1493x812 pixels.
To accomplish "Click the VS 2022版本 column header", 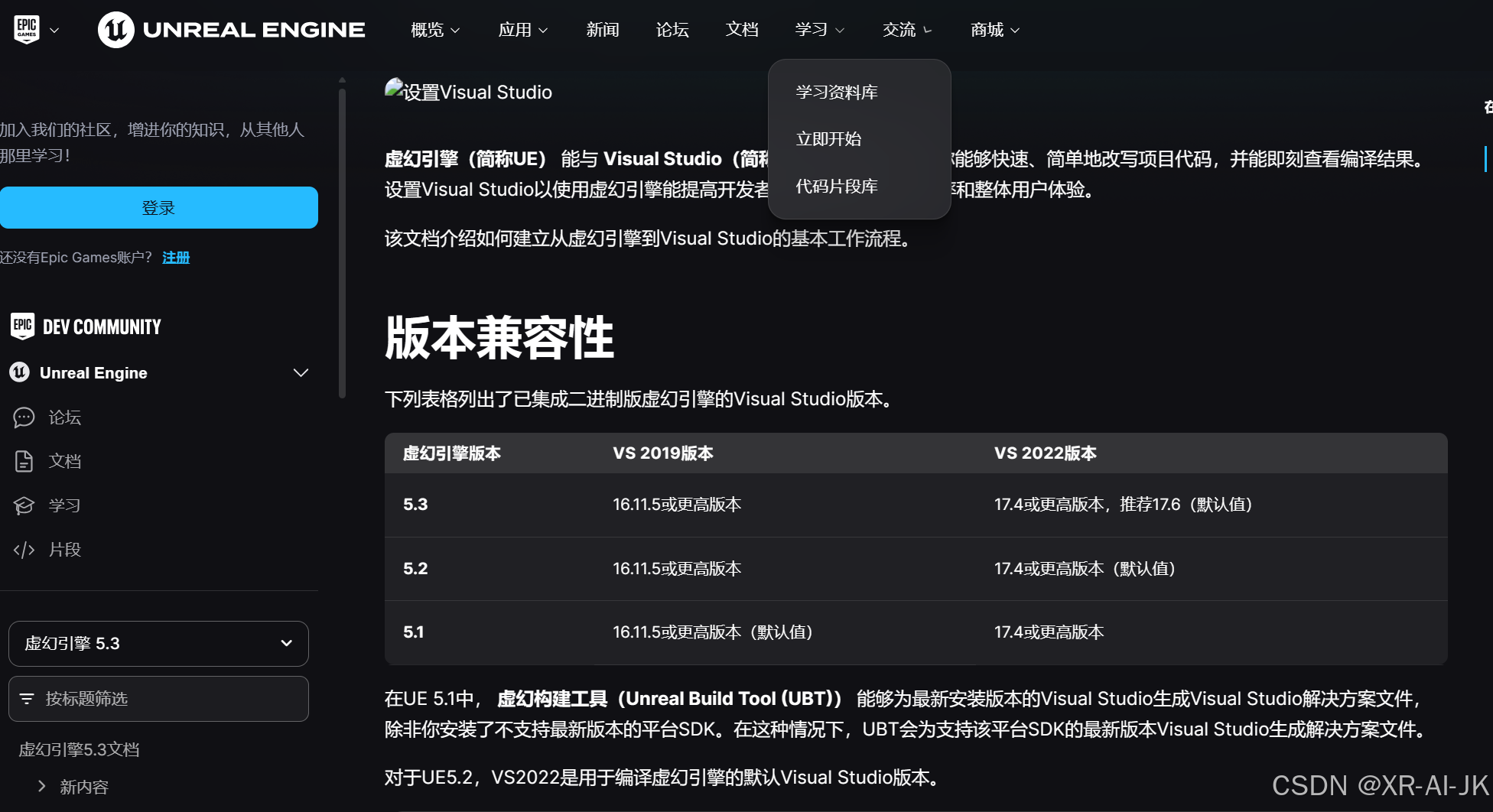I will pyautogui.click(x=1046, y=453).
